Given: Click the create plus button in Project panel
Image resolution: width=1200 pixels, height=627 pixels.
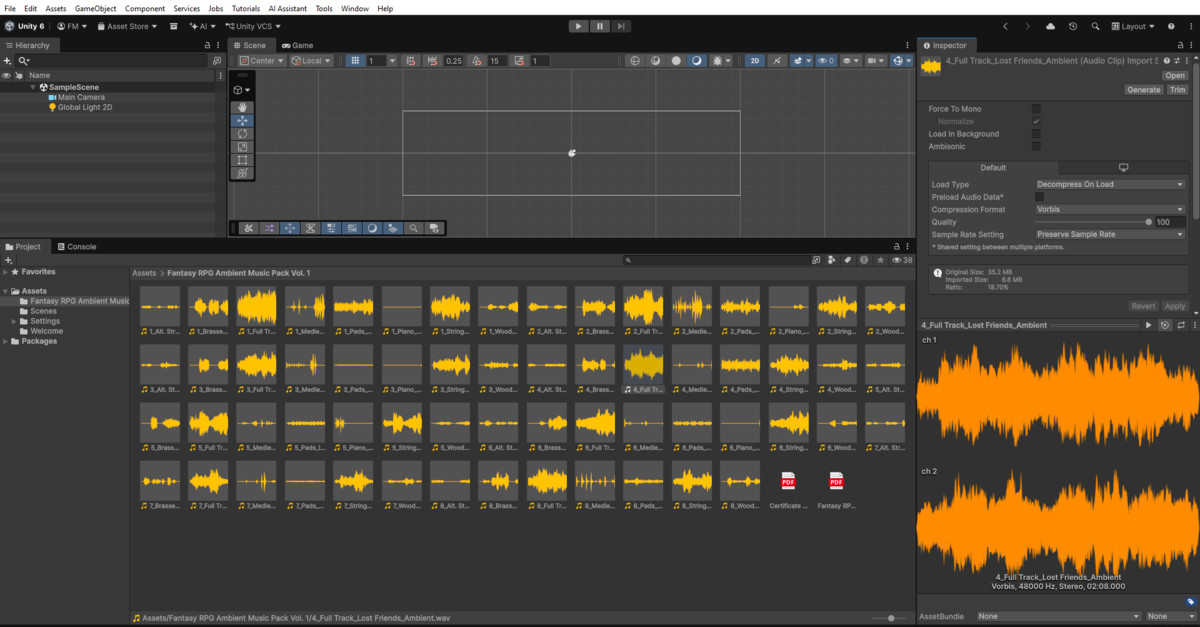Looking at the screenshot, I should 8,260.
